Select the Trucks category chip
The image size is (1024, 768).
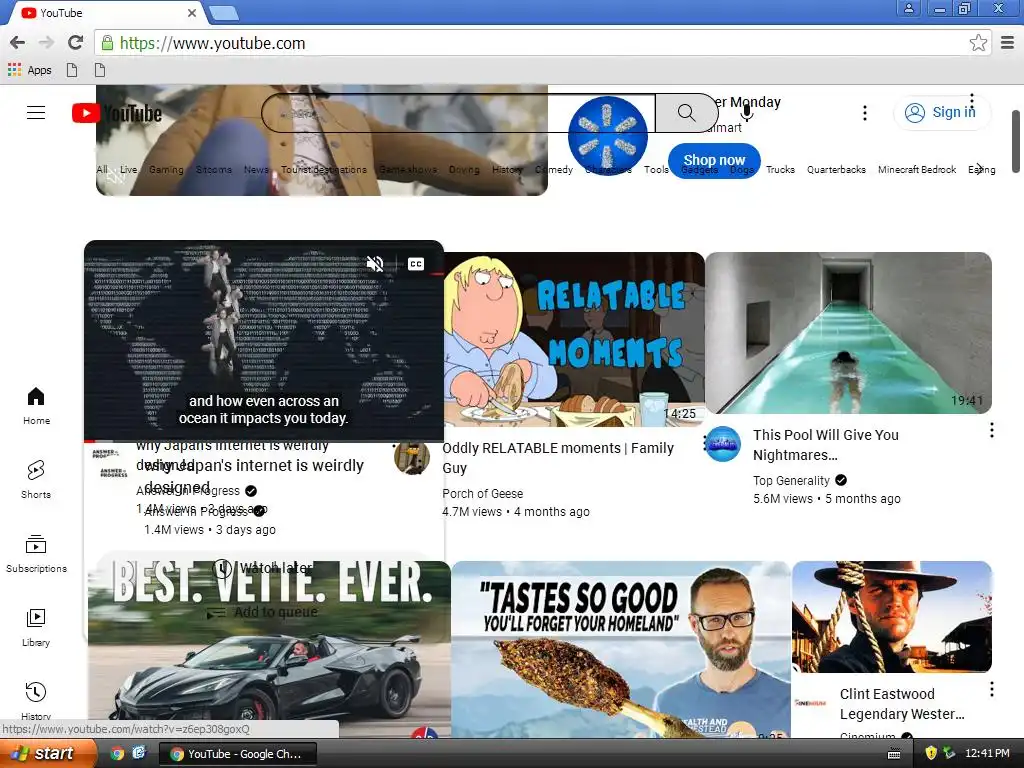[x=780, y=170]
